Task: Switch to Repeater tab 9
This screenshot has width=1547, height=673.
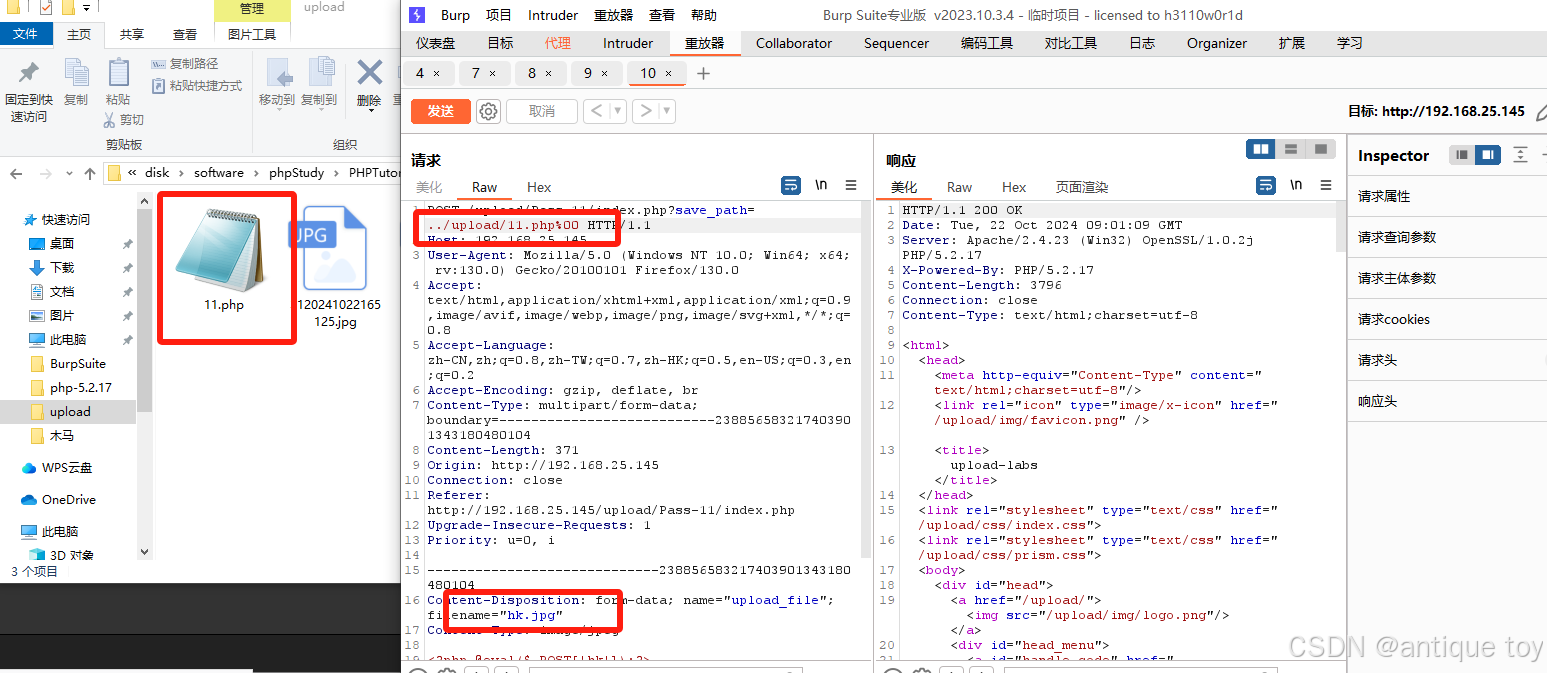Action: click(x=588, y=73)
